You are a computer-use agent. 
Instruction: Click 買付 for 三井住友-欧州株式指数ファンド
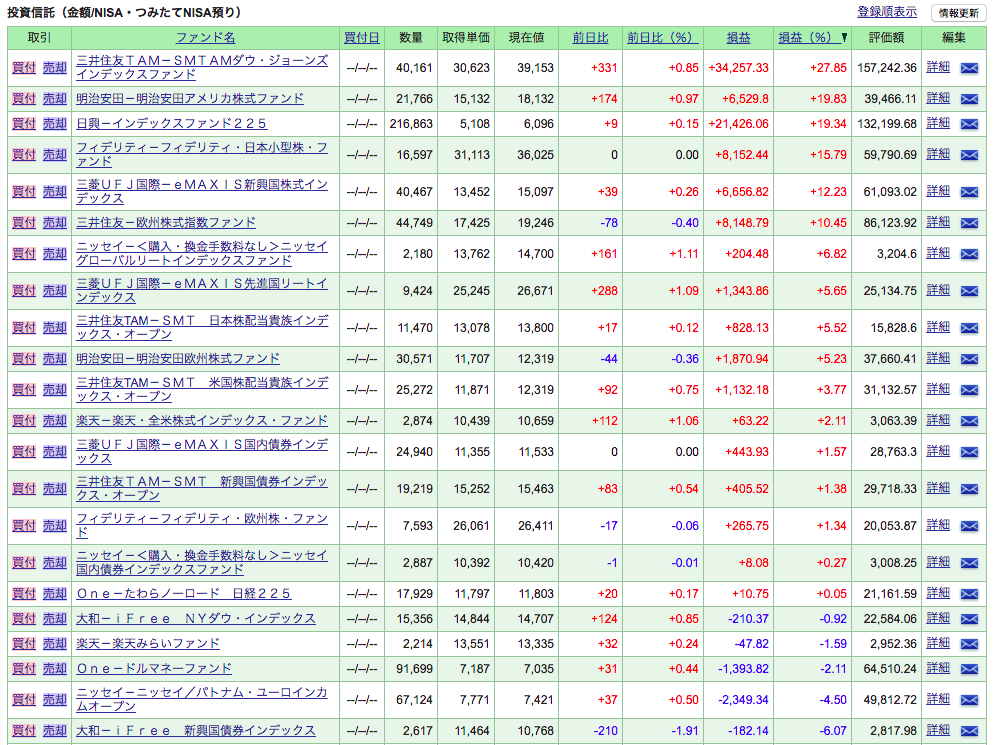(23, 223)
